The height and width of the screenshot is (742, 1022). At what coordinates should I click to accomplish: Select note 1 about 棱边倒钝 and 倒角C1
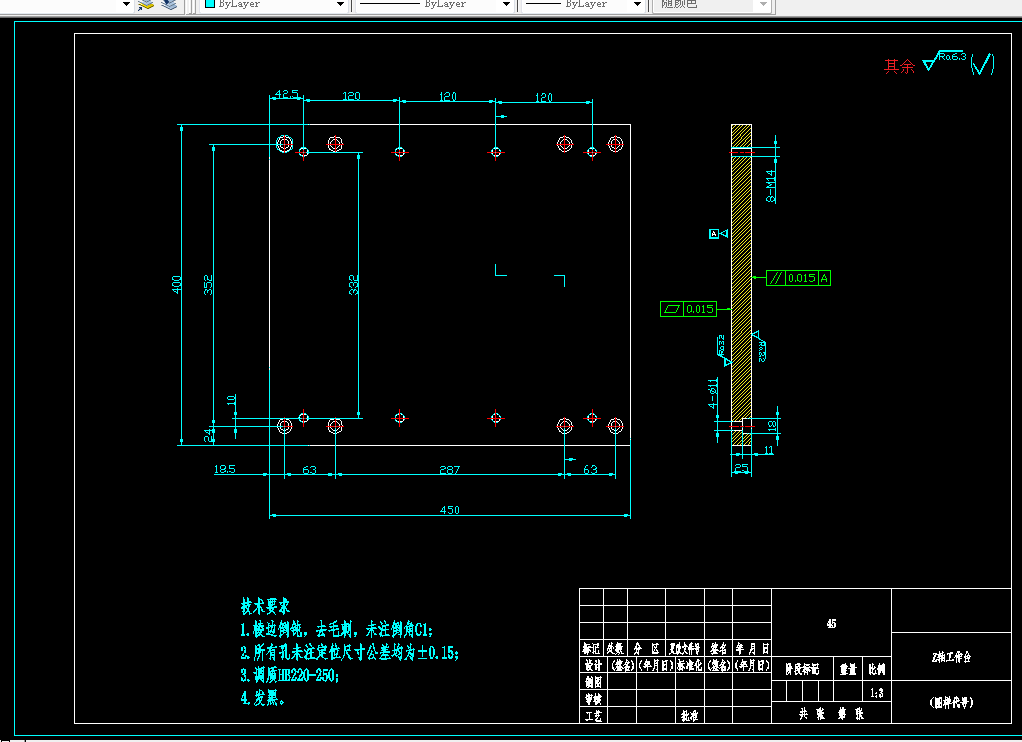(x=337, y=629)
